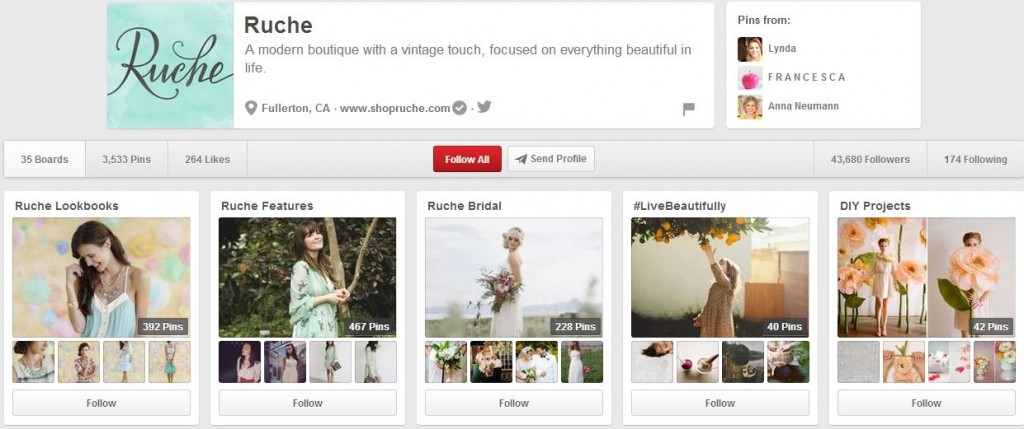Screen dimensions: 1024x429
Task: Click the Twitter bird icon
Action: click(484, 106)
